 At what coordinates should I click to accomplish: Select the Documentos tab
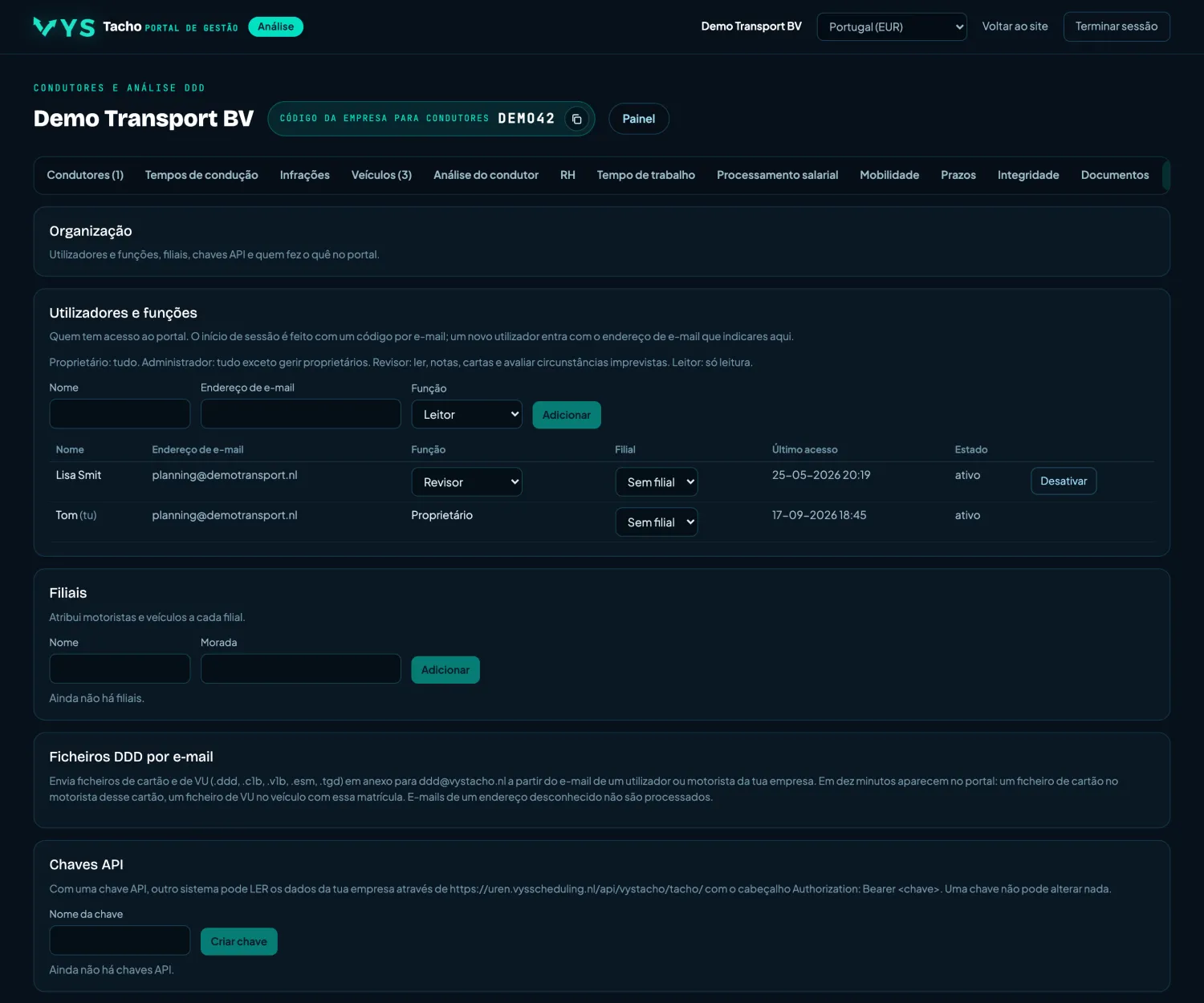coord(1115,175)
